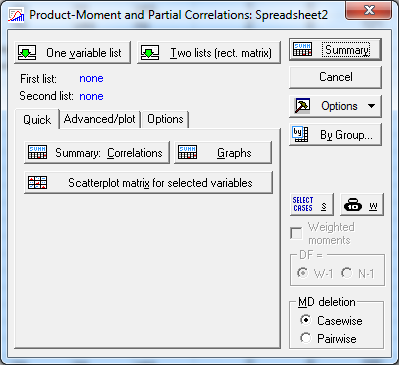Cancel the correlations dialog
The image size is (399, 365).
pos(335,77)
